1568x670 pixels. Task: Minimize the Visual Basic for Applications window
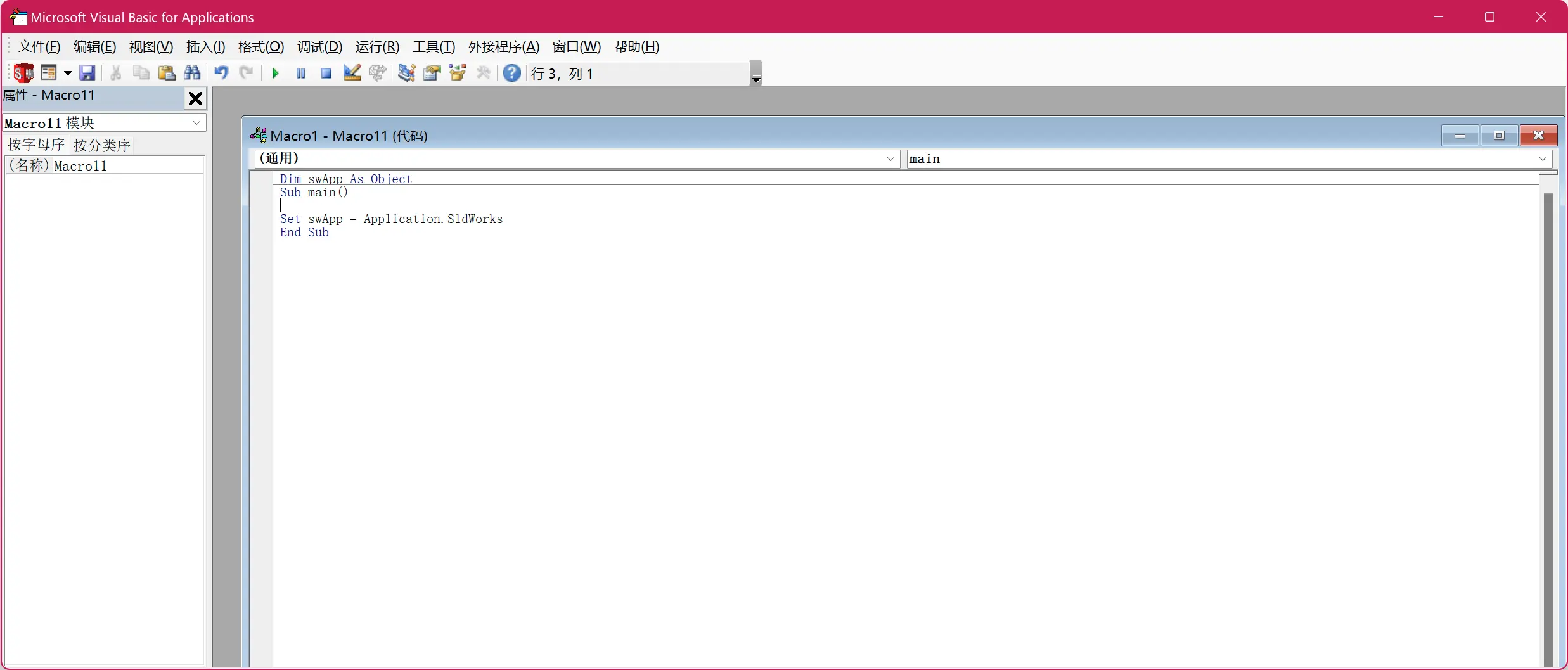1439,17
